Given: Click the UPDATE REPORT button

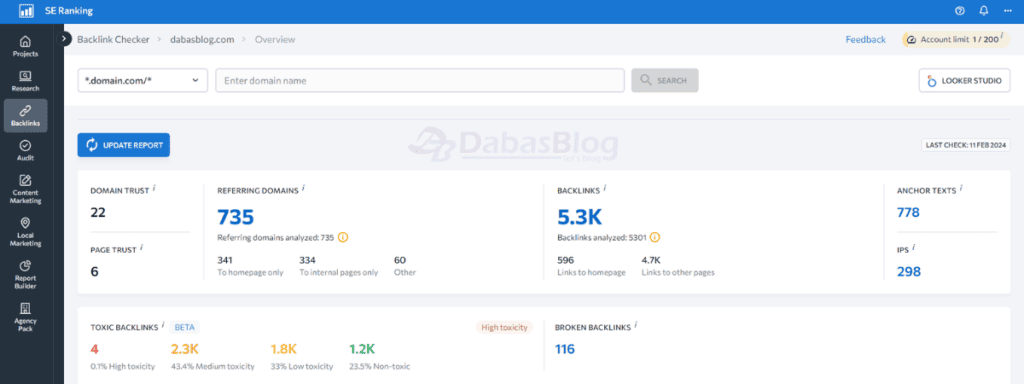Looking at the screenshot, I should click(x=123, y=145).
